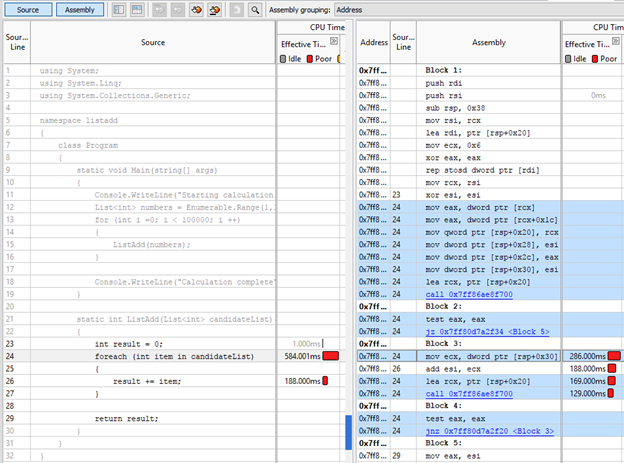Toggle the Assembly view button
Screen dimensions: 624x463
tap(79, 9)
